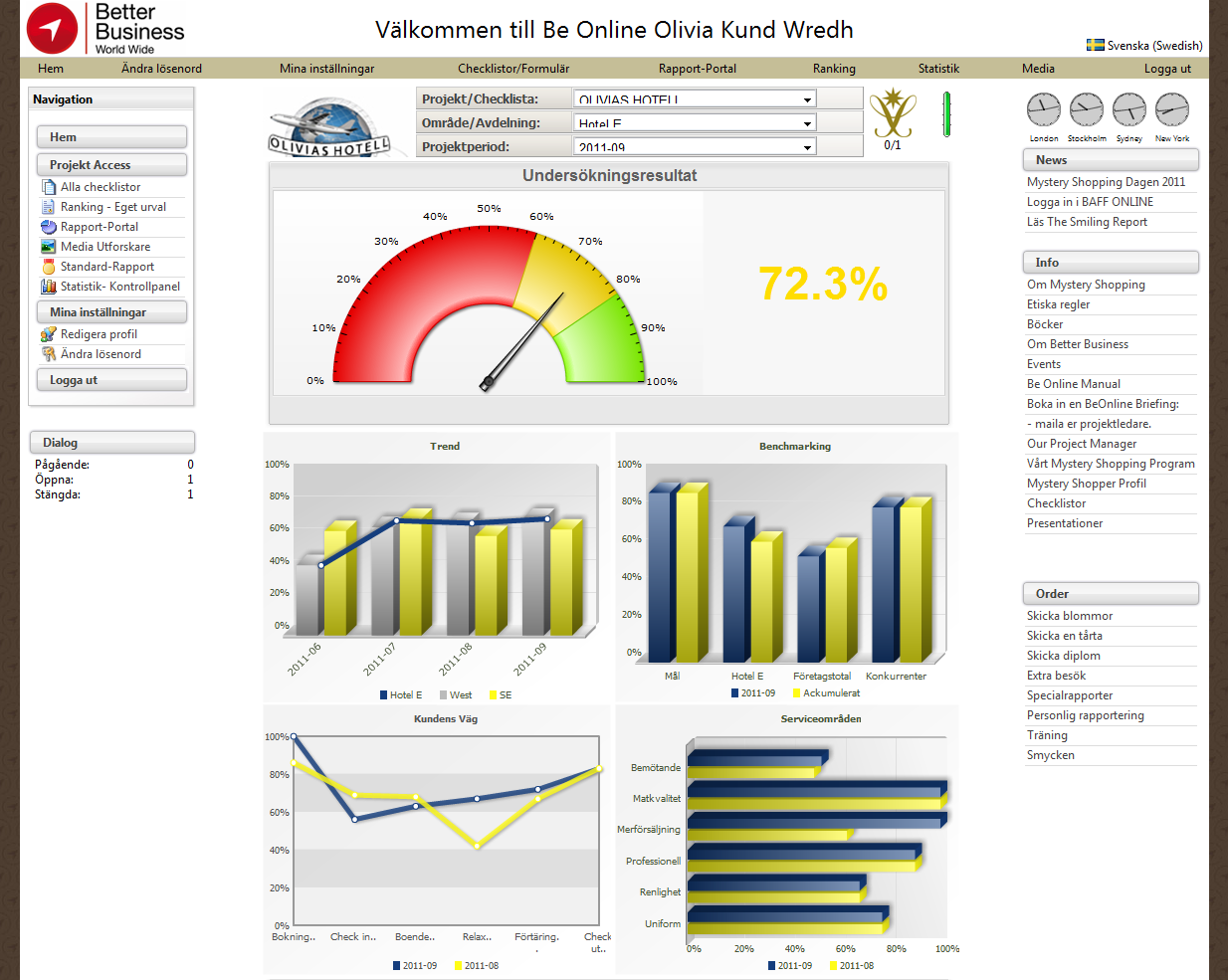Click the Hem button in Navigation panel
This screenshot has height=980, width=1228.
click(111, 137)
